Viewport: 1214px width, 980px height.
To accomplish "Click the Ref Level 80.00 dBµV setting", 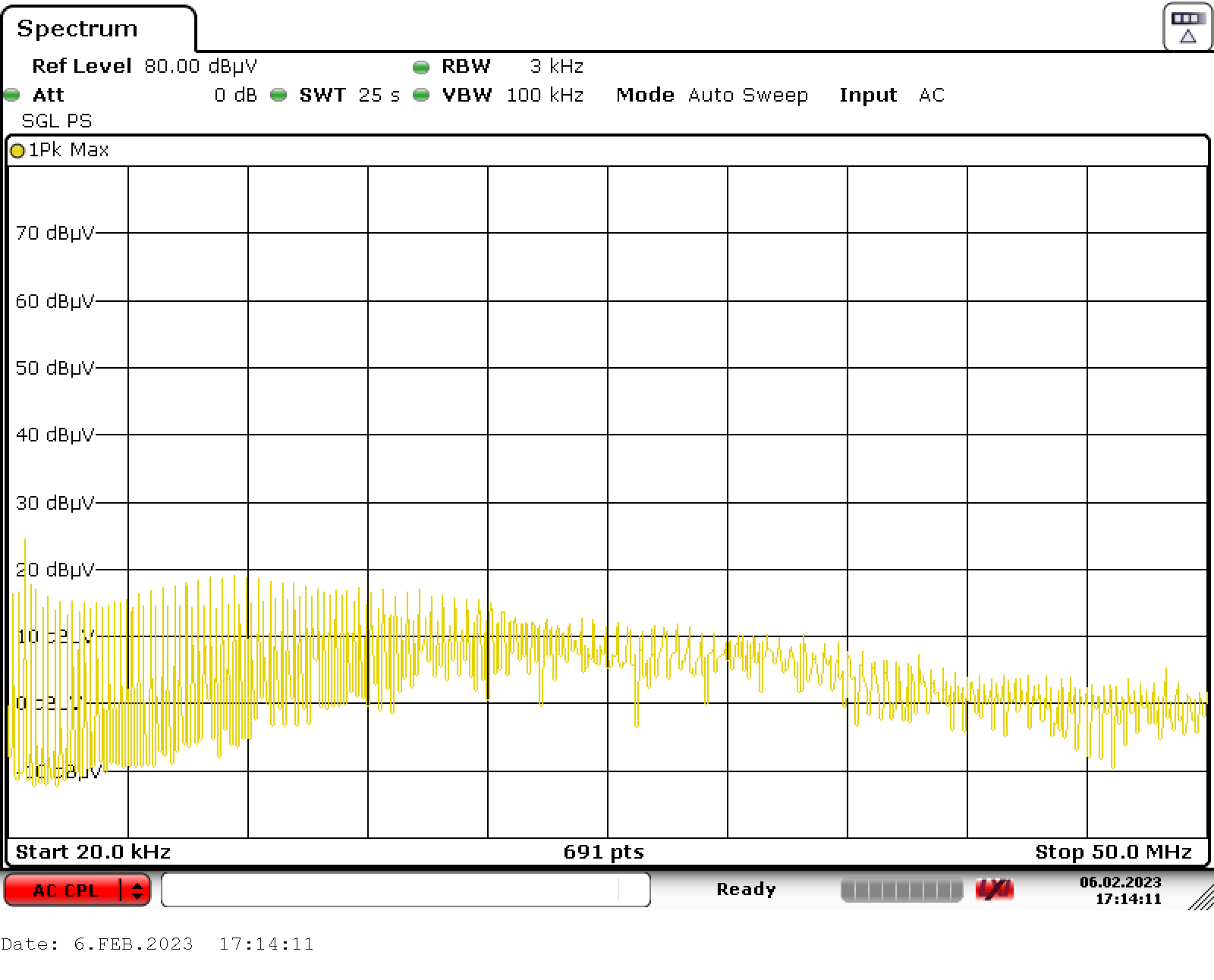I will 144,67.
